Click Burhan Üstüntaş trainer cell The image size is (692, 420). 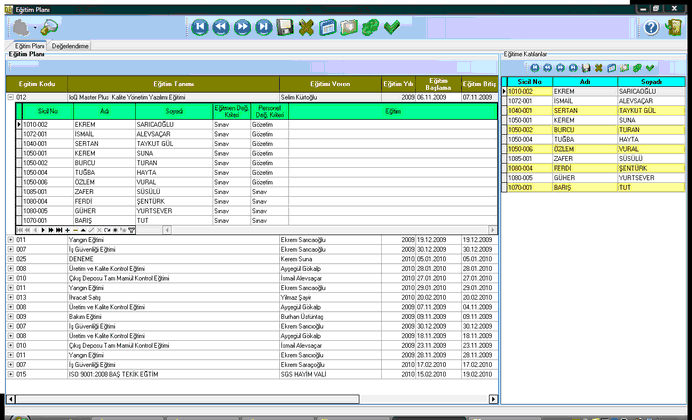tap(331, 317)
